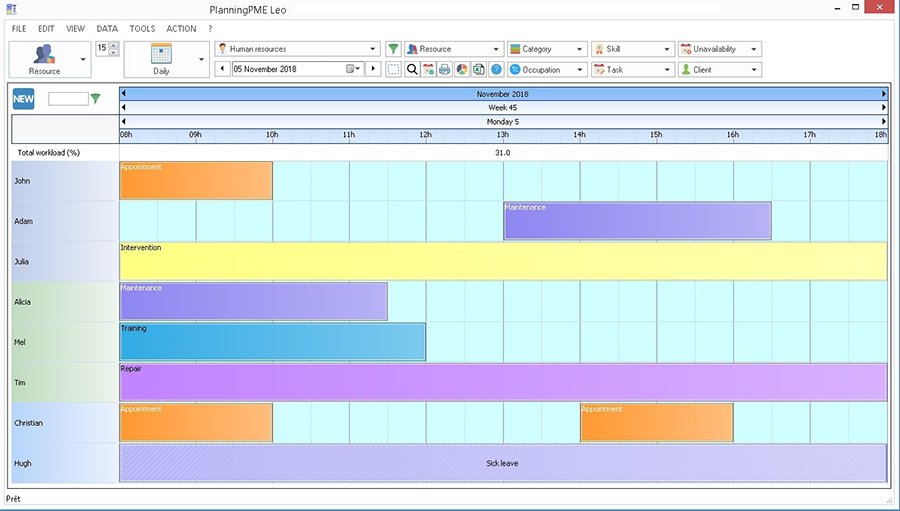Go to next day with right arrow
Screen dimensions: 900x511
[x=373, y=69]
